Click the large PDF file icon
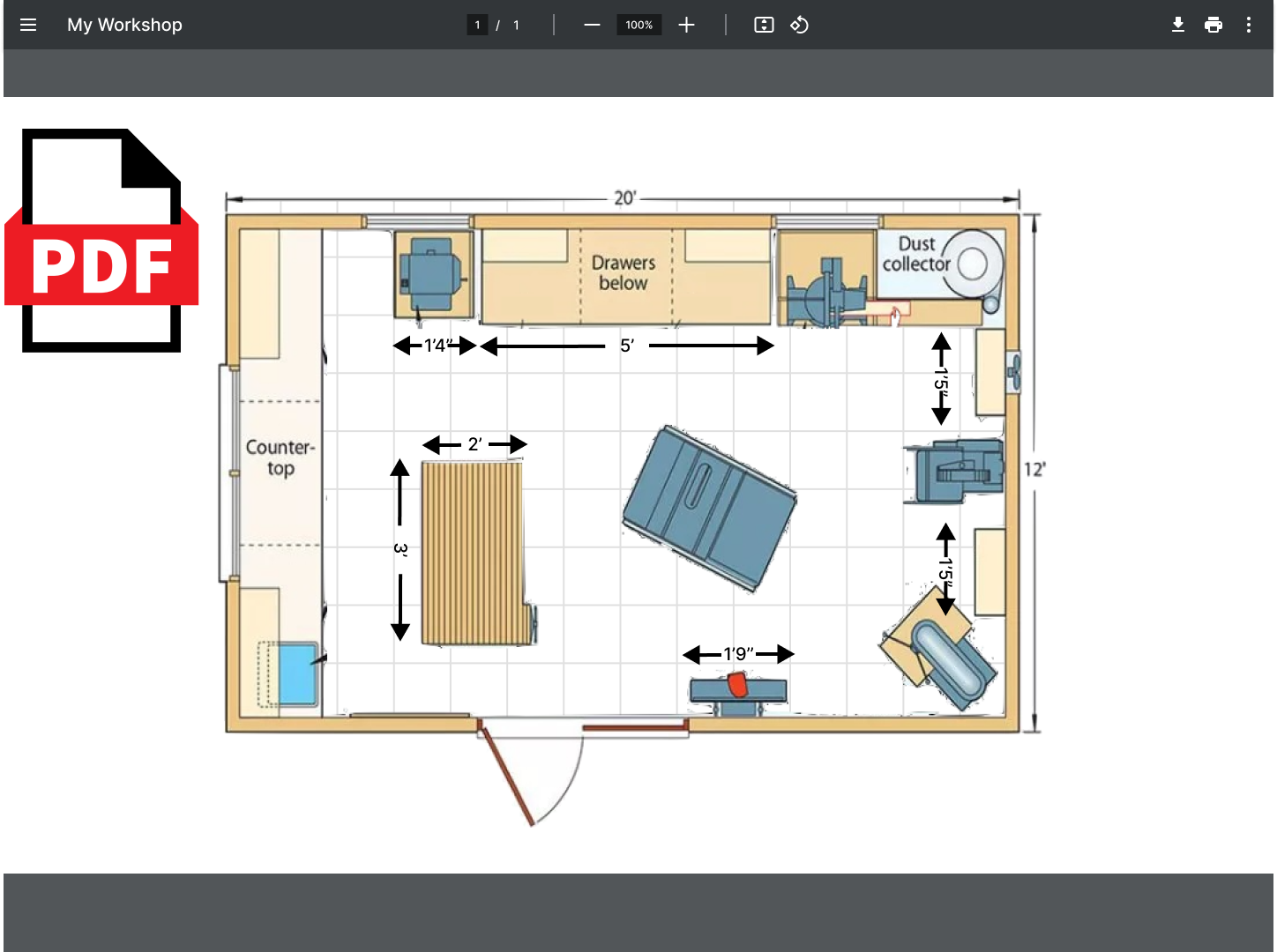1277x952 pixels. tap(101, 241)
